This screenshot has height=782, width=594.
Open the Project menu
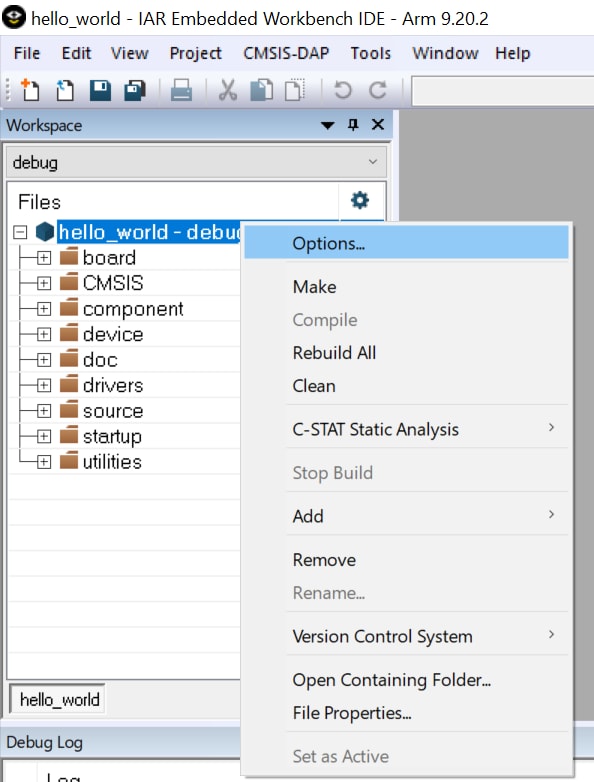click(196, 53)
